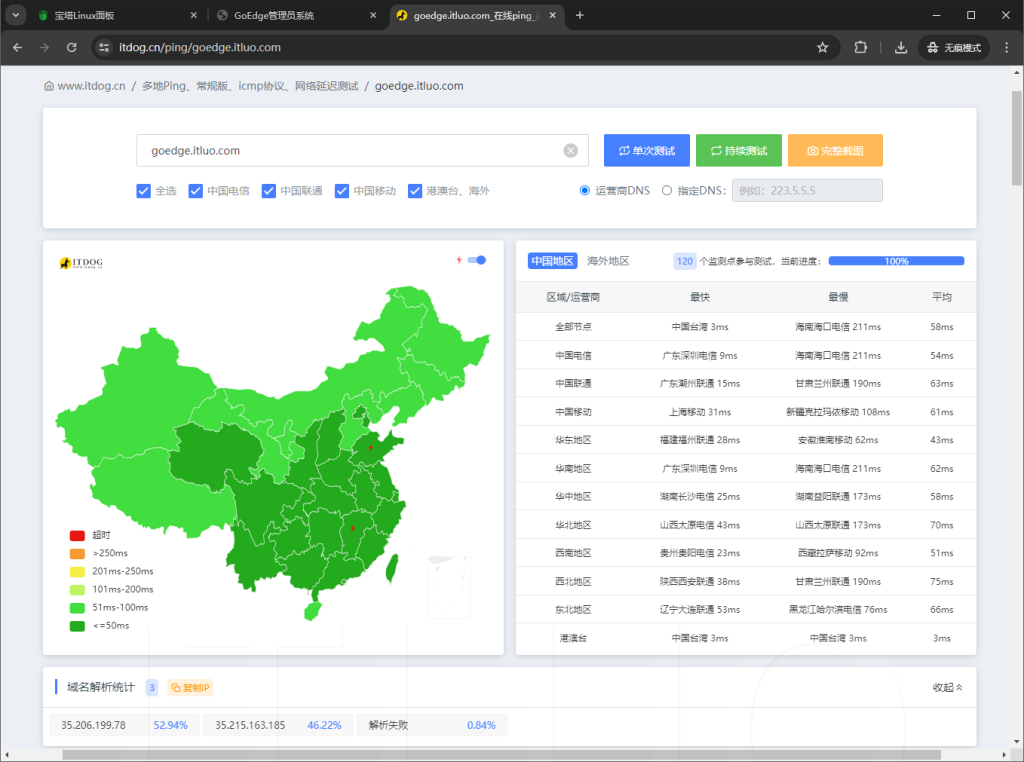Open the Chrome three-dot menu

1004,47
